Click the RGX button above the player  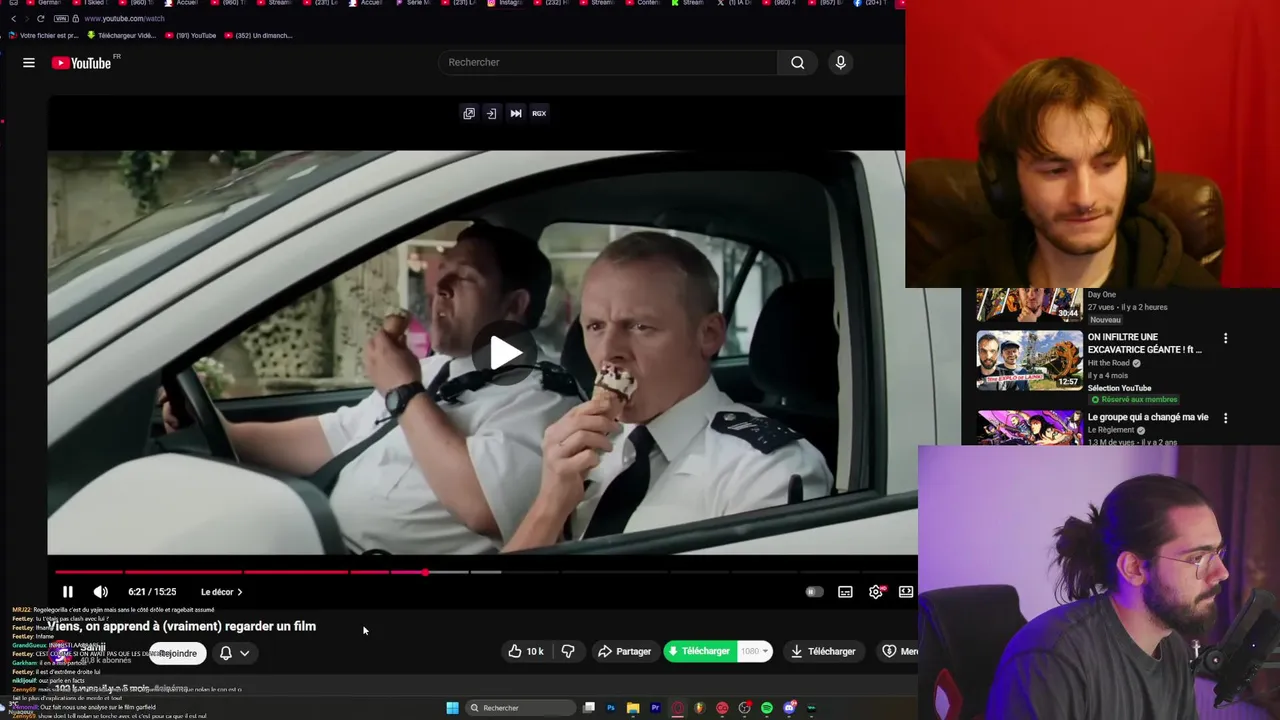[539, 113]
